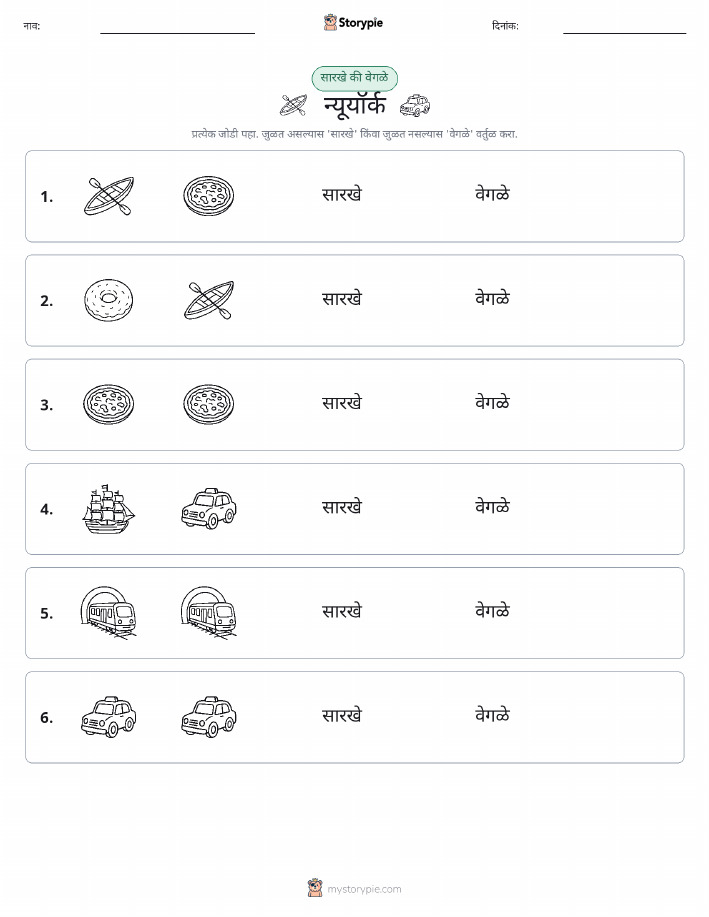Select 'वेगळे' for row 4
Screen dimensions: 709x917
(492, 507)
